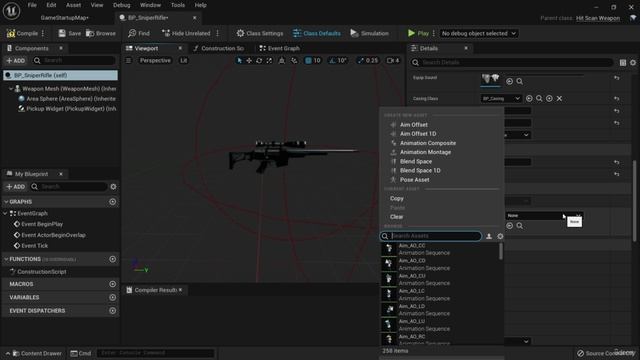The image size is (640, 360).
Task: Click the green Play button
Action: pos(418,33)
